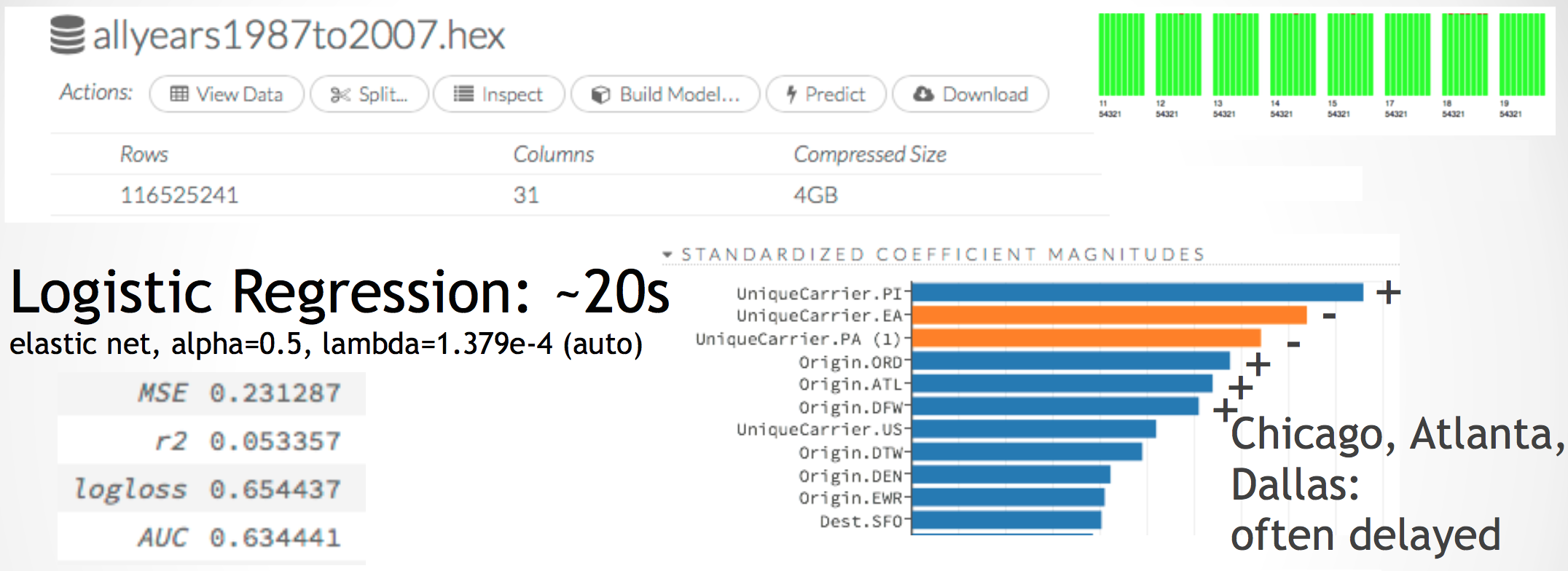Click the green node 19 status chart
Screen dimensions: 1568x571
1521,55
